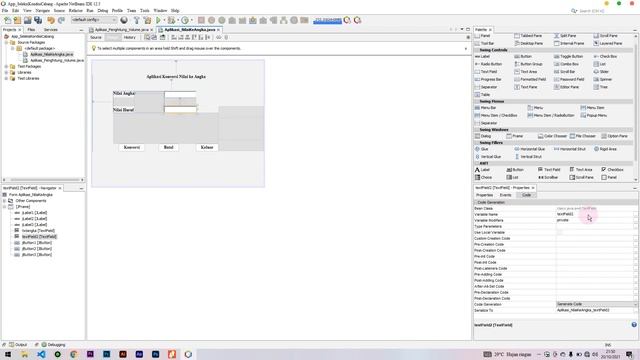The image size is (640, 360).
Task: Select the Combo Box palette item
Action: click(x=566, y=64)
